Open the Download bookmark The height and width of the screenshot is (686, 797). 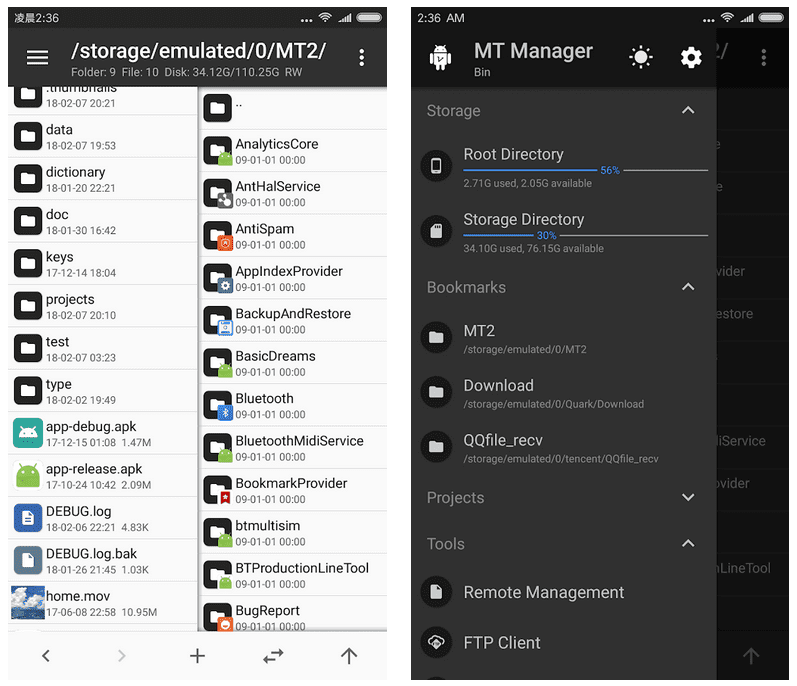pos(564,393)
